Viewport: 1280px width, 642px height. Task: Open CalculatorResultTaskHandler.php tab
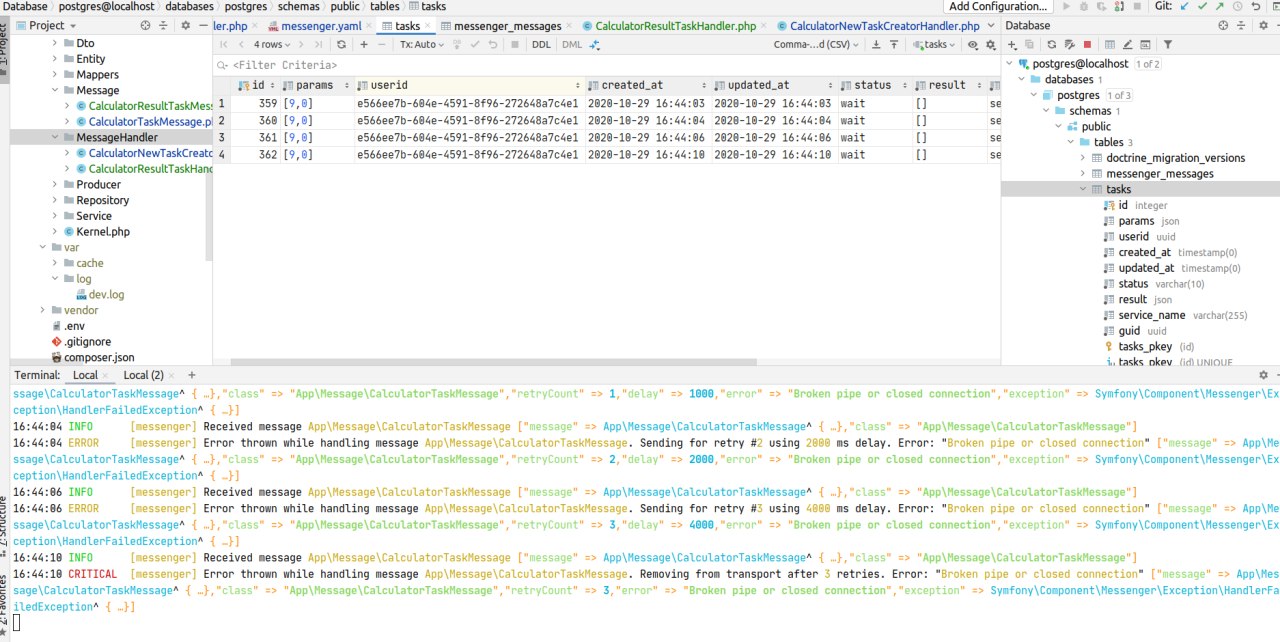point(675,26)
